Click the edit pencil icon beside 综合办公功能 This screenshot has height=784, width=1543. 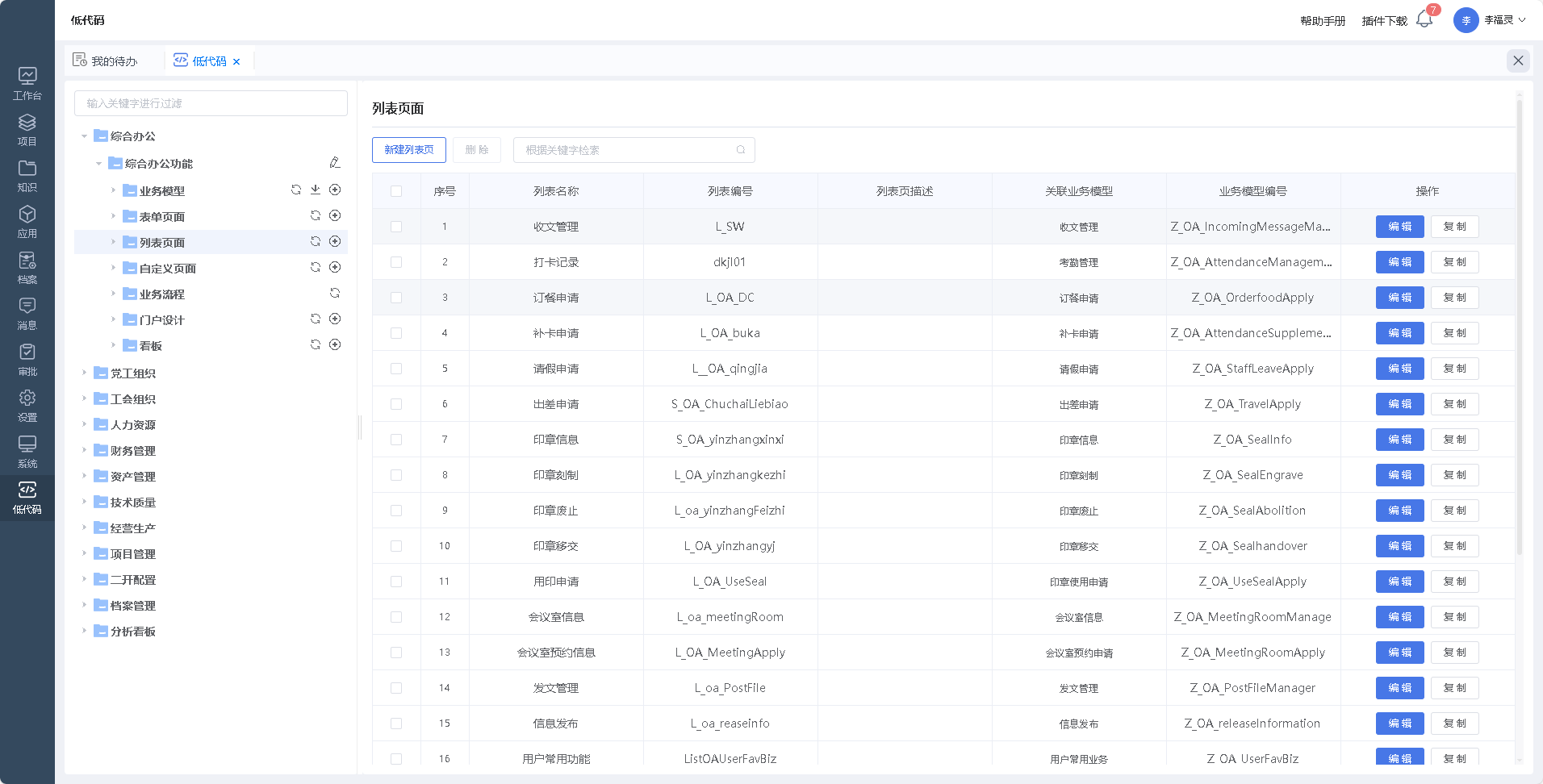tap(335, 163)
